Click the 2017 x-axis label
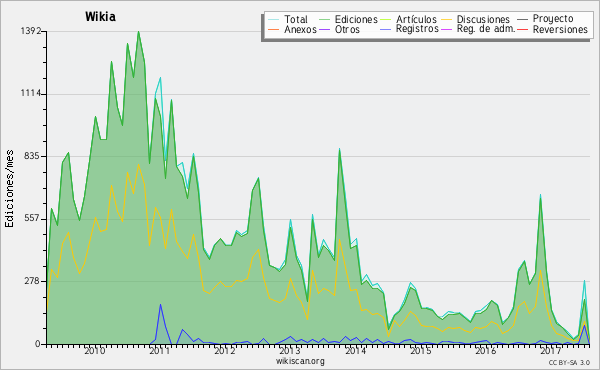The image size is (600, 370). pyautogui.click(x=551, y=351)
